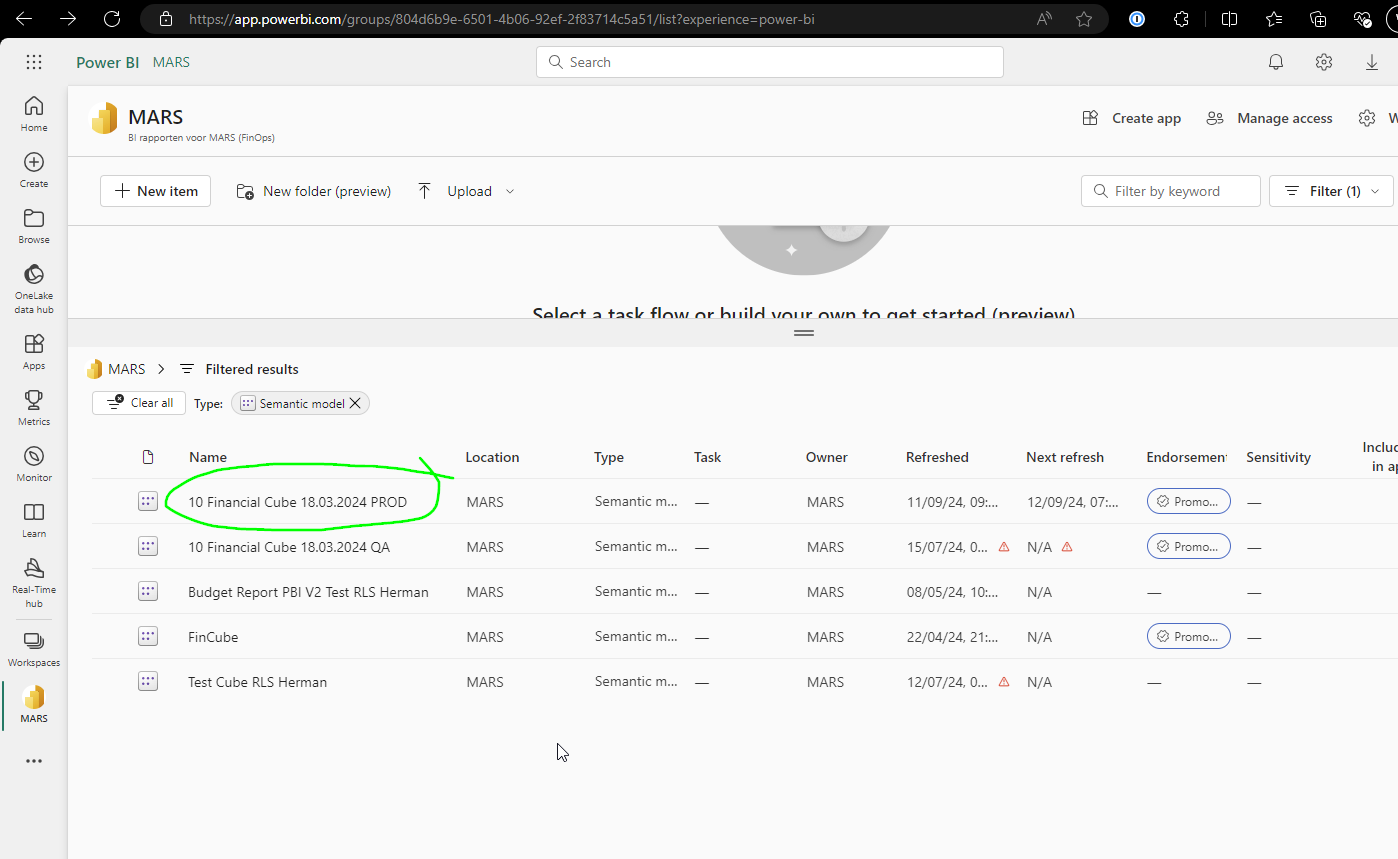The image size is (1398, 859).
Task: Open OneLake data hub in sidebar
Action: [34, 288]
